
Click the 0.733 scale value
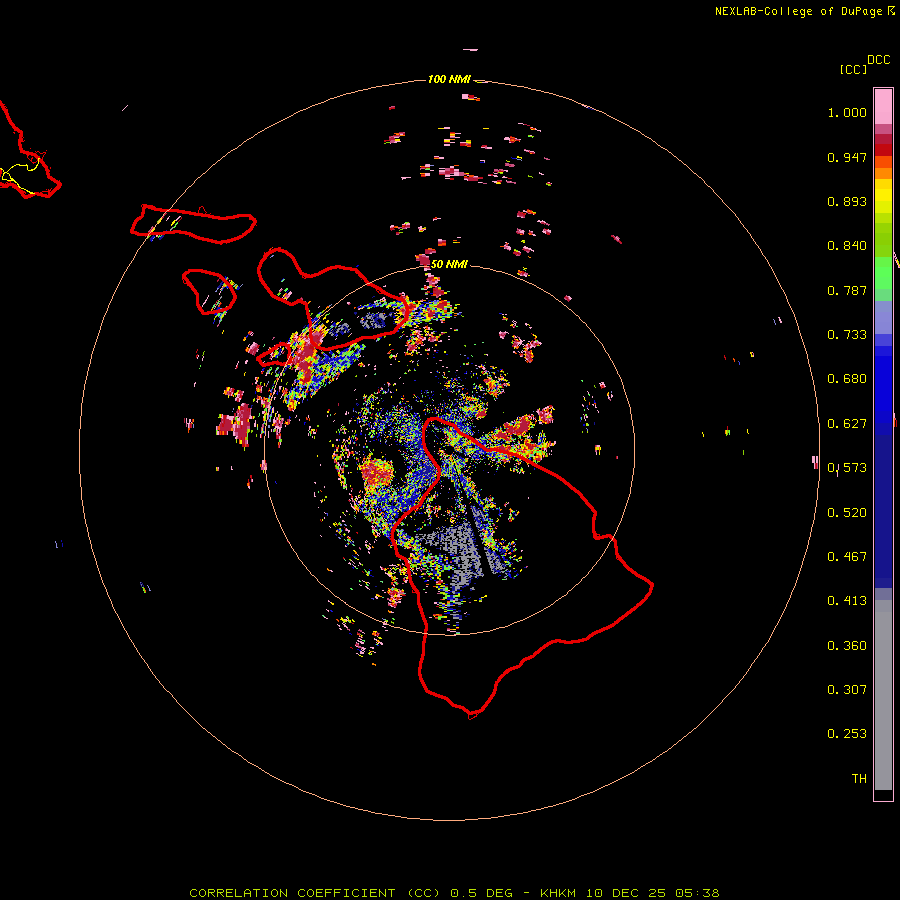(847, 335)
